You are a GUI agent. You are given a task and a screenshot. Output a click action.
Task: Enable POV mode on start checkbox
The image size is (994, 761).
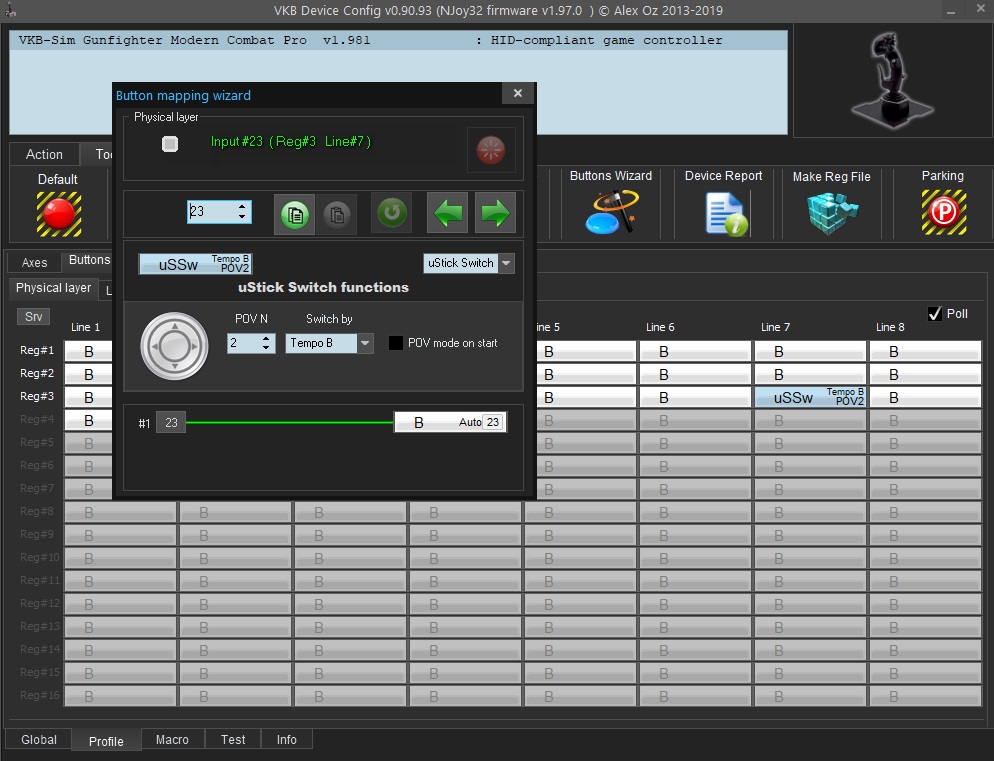coord(396,343)
